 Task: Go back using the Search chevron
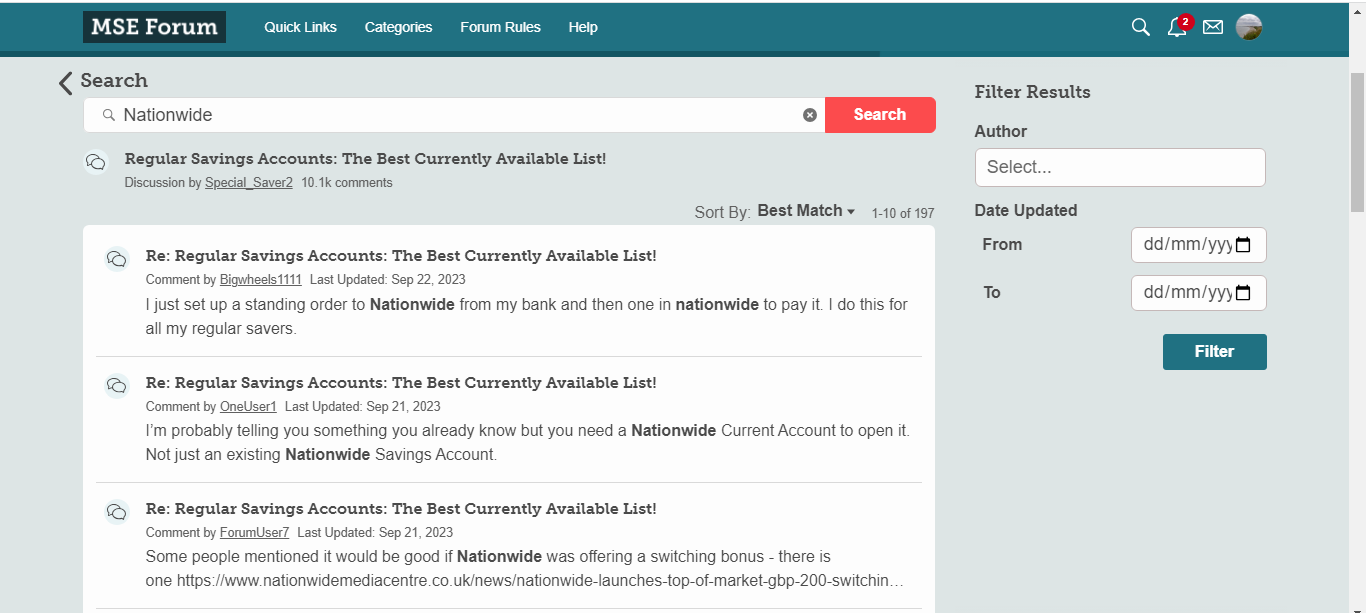pos(66,82)
